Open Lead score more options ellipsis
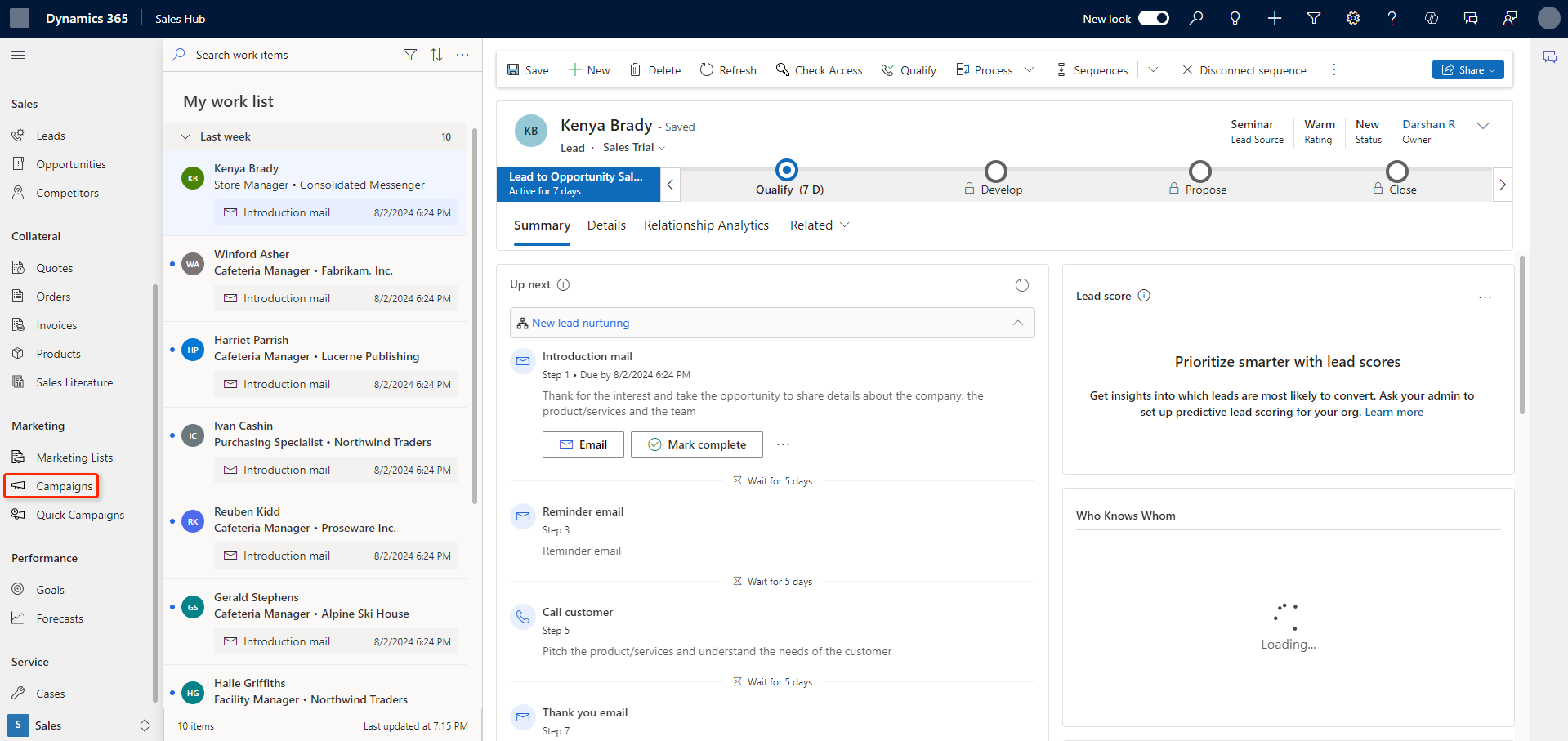Screen dimensions: 1568x741 (x=1485, y=297)
